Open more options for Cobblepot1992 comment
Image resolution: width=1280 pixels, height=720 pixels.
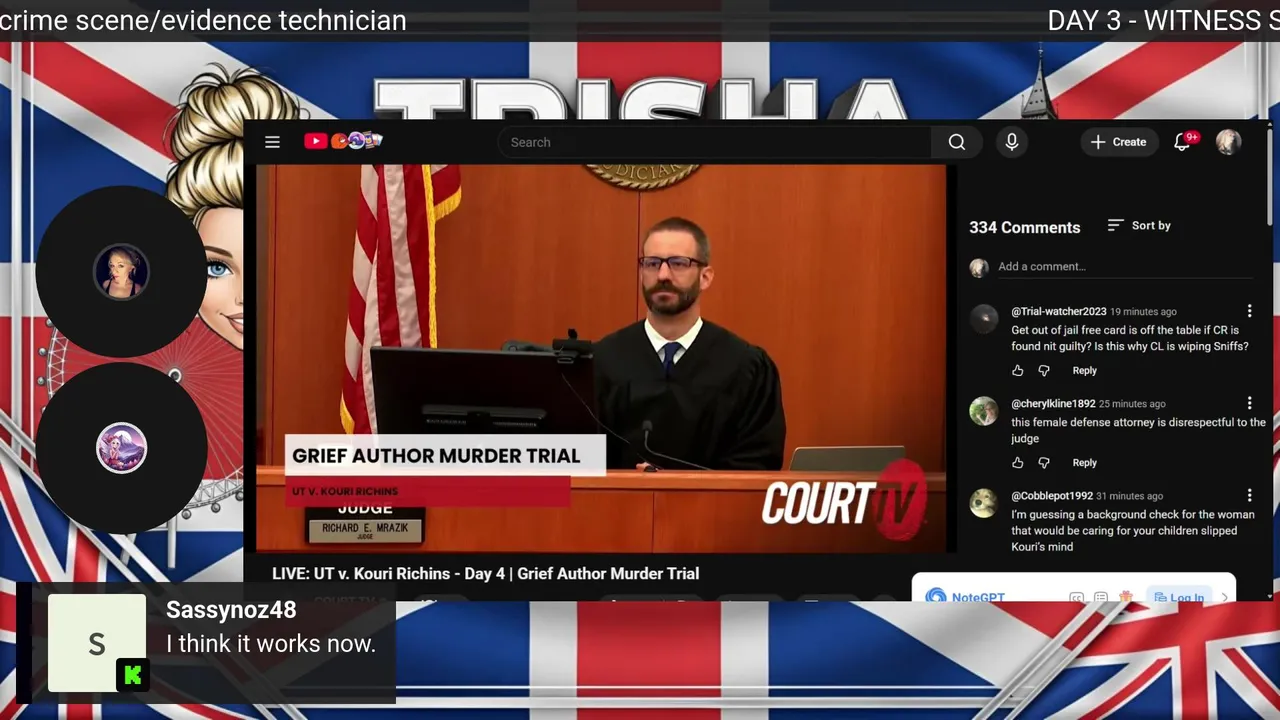1249,495
